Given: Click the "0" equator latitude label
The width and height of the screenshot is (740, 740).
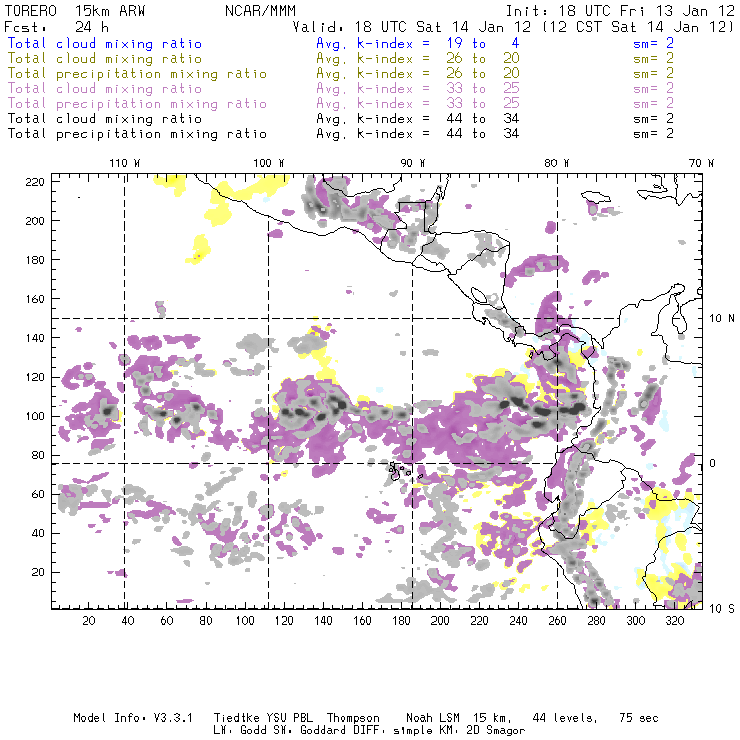Looking at the screenshot, I should pos(713,463).
